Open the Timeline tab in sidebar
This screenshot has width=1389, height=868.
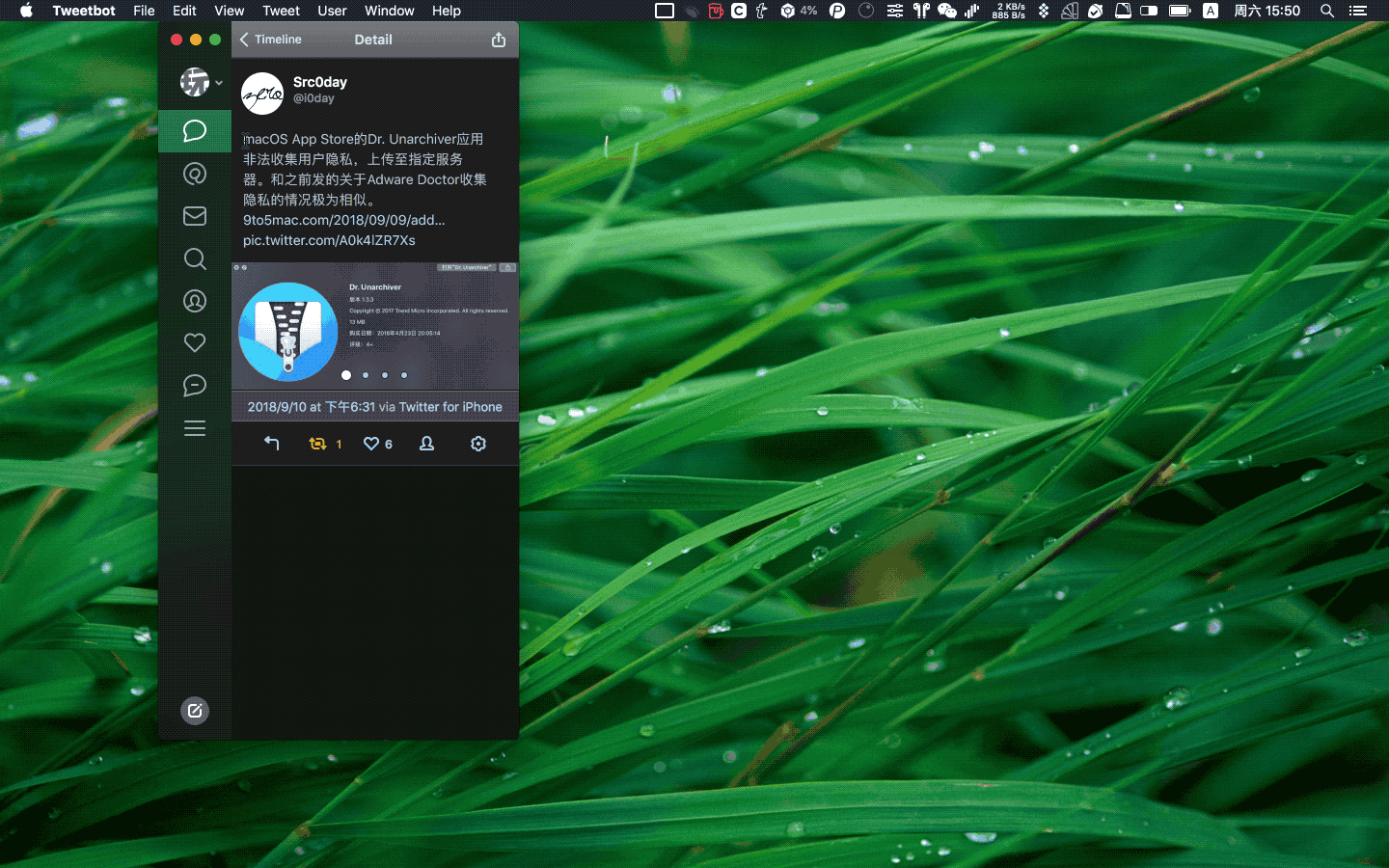coord(195,131)
